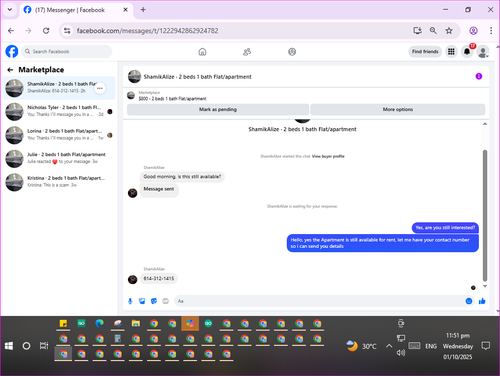Open Kristina conversation
Viewport: 500px width, 376px height.
click(x=59, y=182)
